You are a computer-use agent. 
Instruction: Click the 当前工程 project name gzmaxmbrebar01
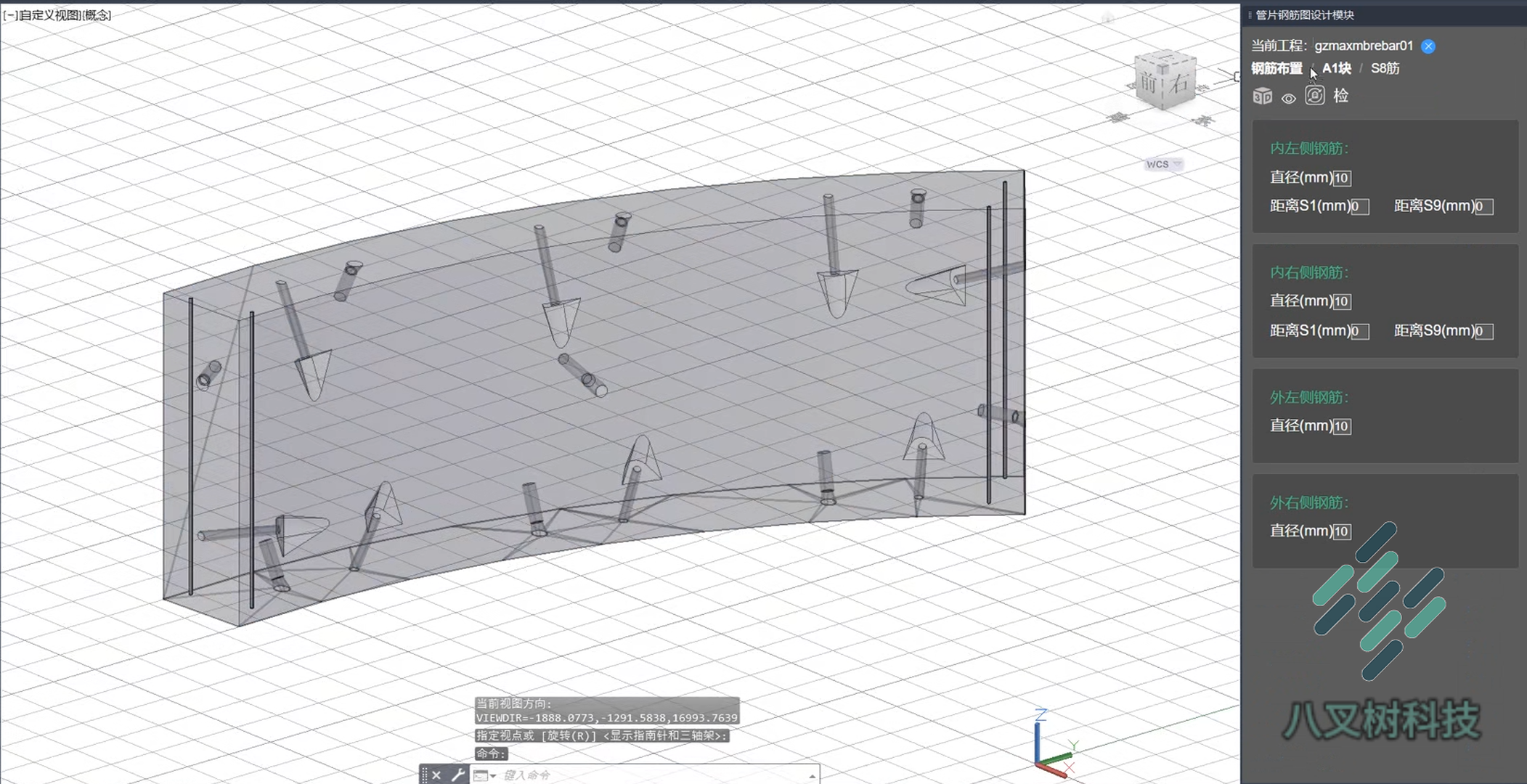tap(1364, 46)
